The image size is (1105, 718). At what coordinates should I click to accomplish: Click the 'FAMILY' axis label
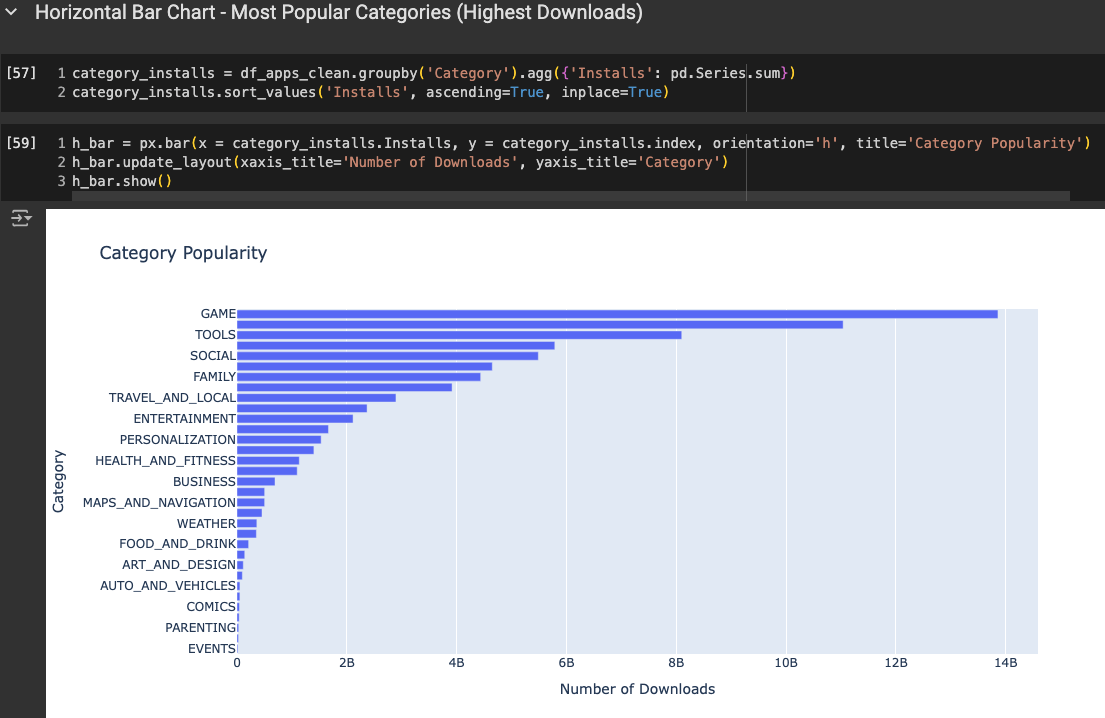[214, 377]
